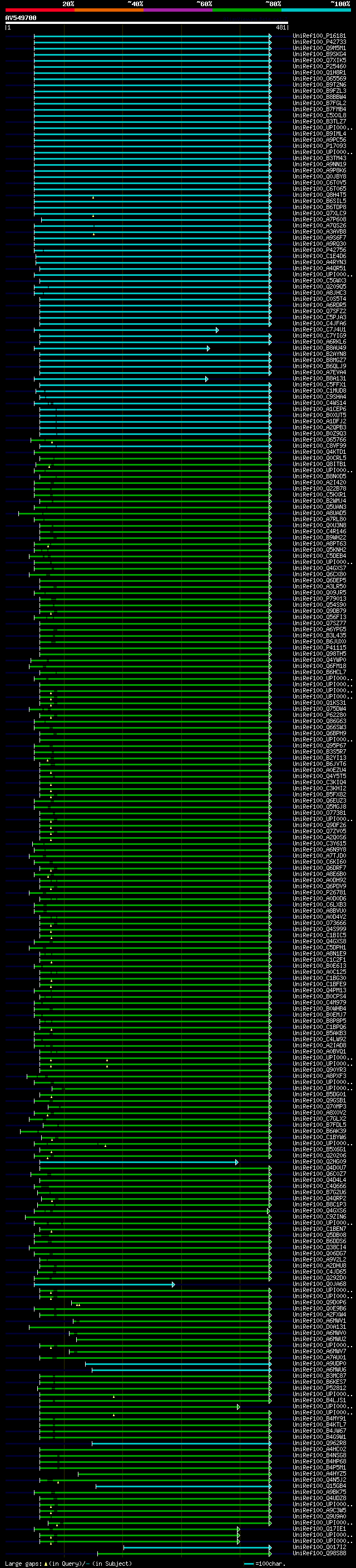The image size is (356, 1568).
Task: Open hit UniRef100_P42733
Action: [319, 42]
